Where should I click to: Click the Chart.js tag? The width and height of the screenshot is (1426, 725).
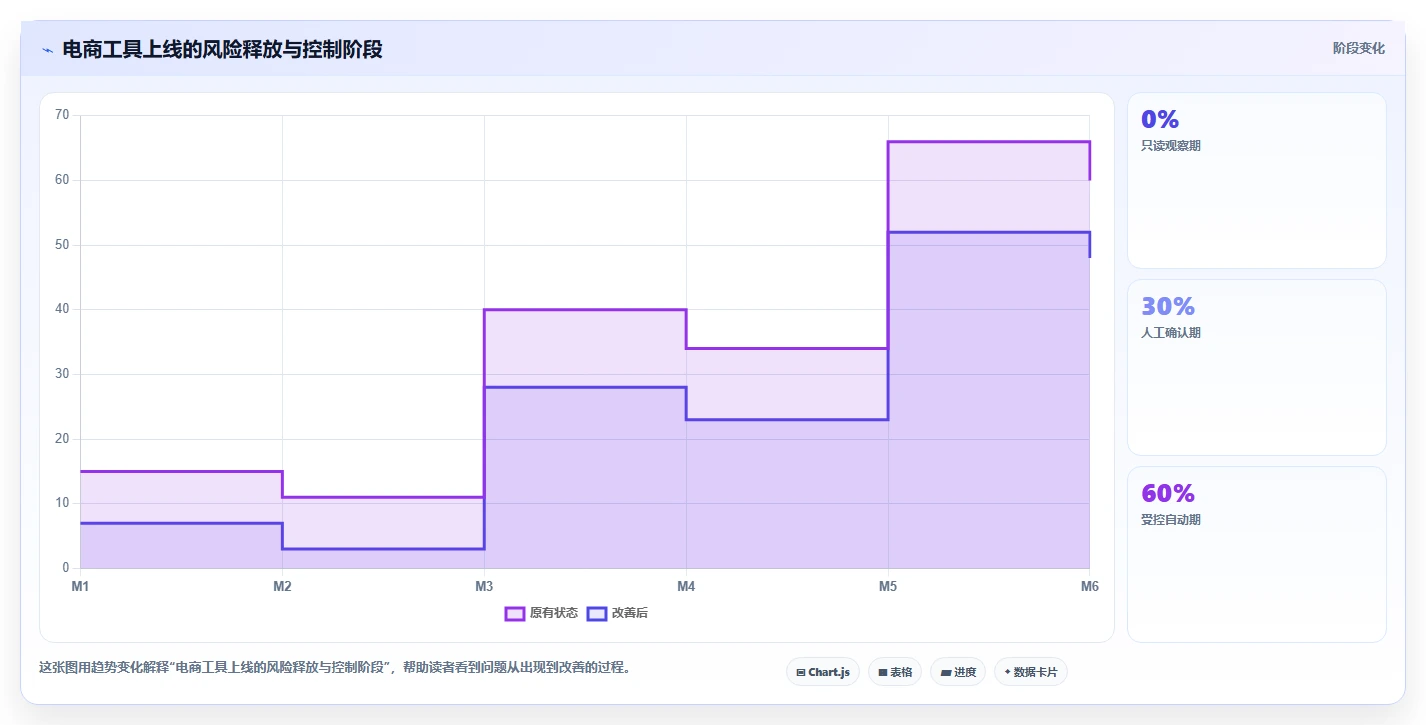click(823, 672)
